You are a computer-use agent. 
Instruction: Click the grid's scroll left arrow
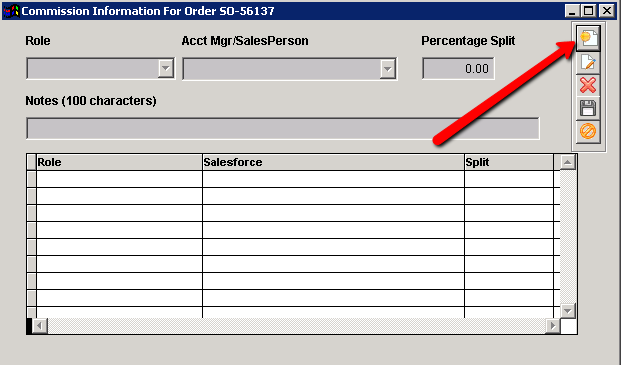click(x=39, y=326)
